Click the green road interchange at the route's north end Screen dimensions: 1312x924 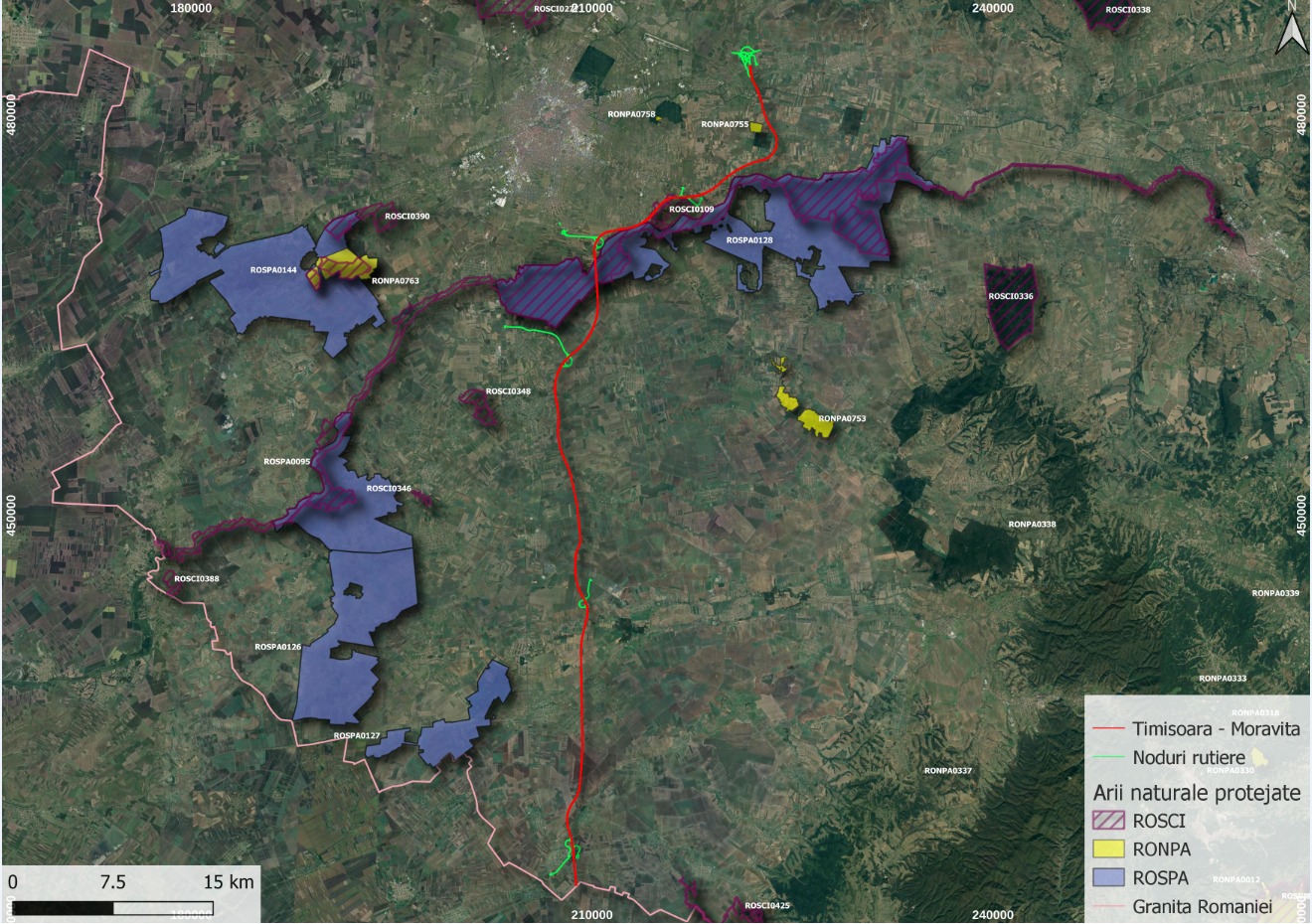tap(746, 56)
